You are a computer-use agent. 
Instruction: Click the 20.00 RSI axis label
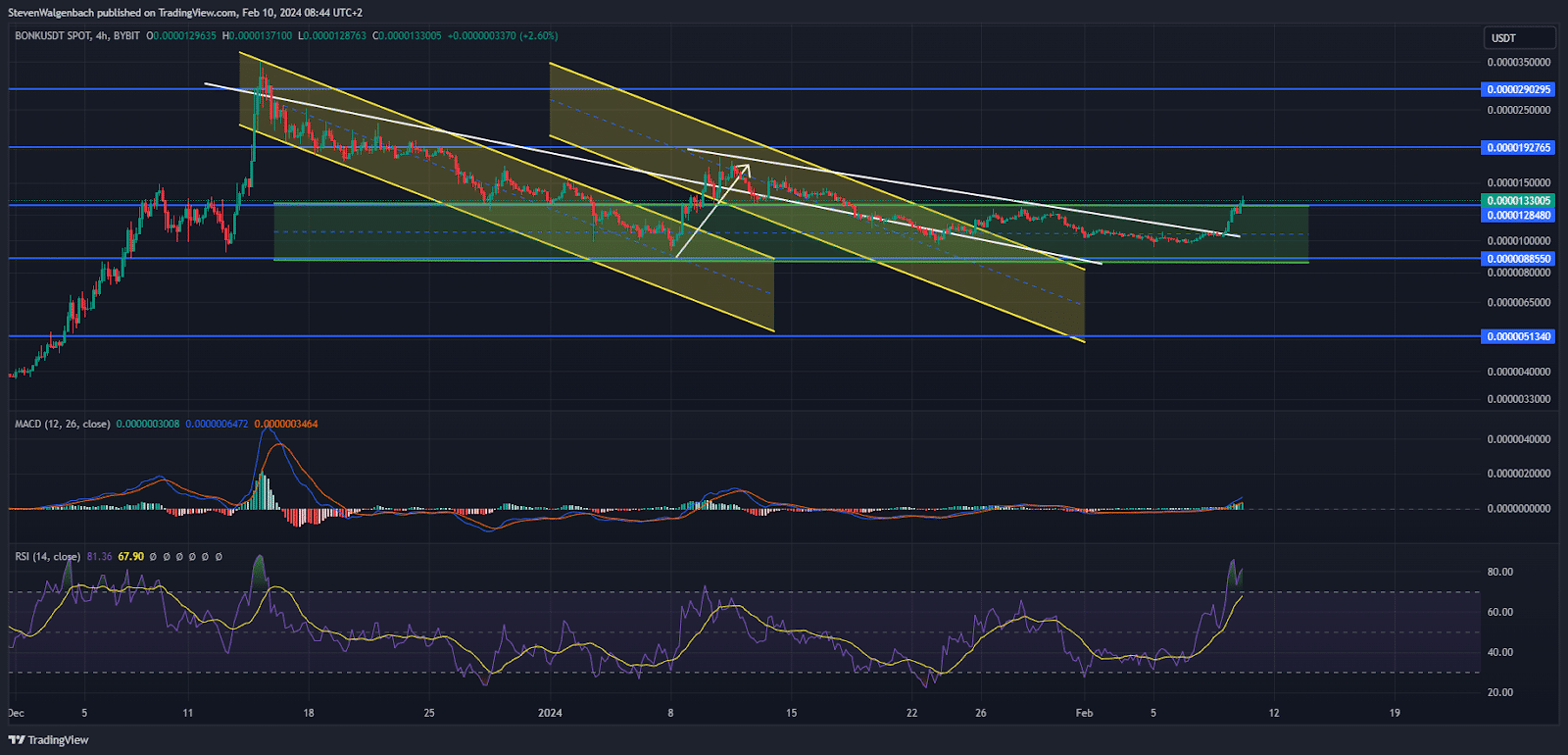coord(1500,692)
